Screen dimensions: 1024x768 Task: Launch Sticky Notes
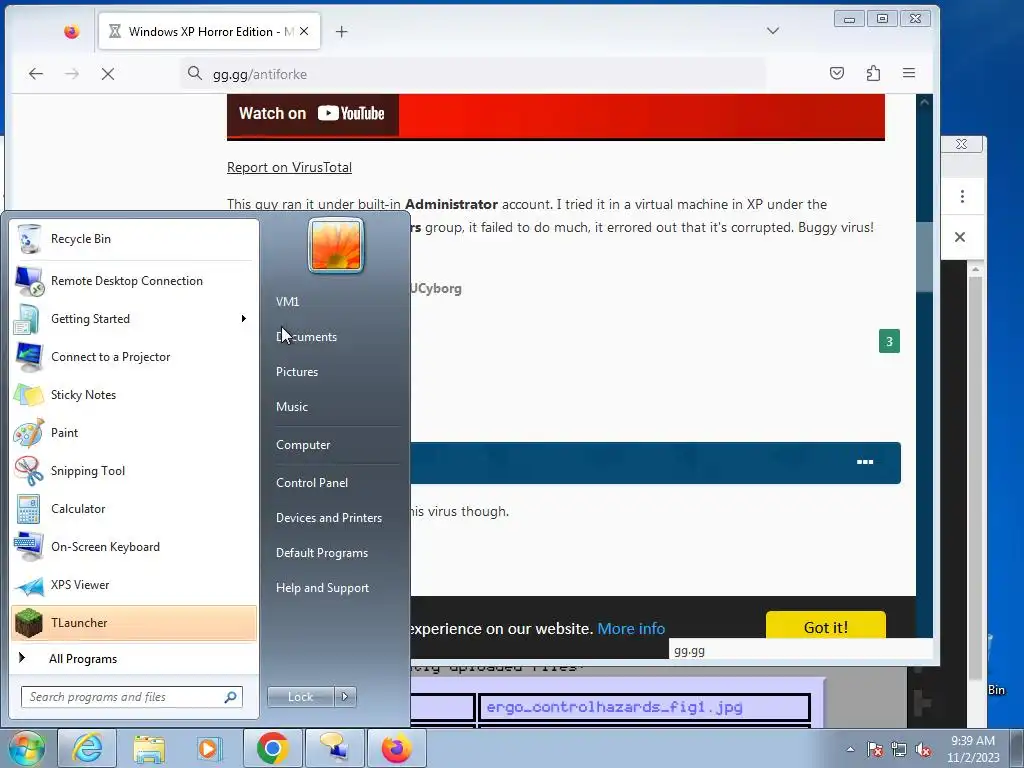click(134, 394)
